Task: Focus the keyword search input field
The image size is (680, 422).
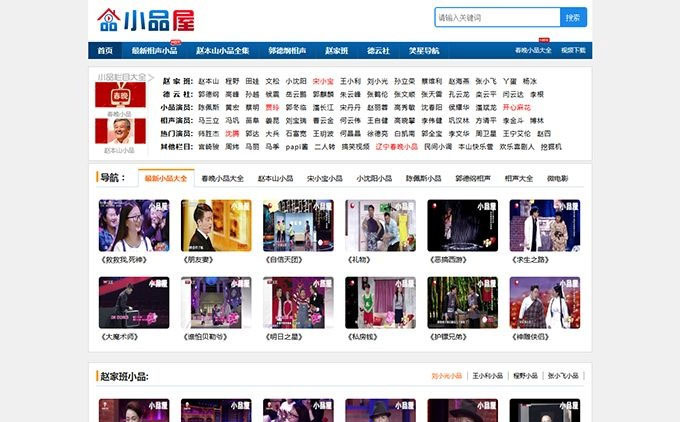Action: (497, 17)
